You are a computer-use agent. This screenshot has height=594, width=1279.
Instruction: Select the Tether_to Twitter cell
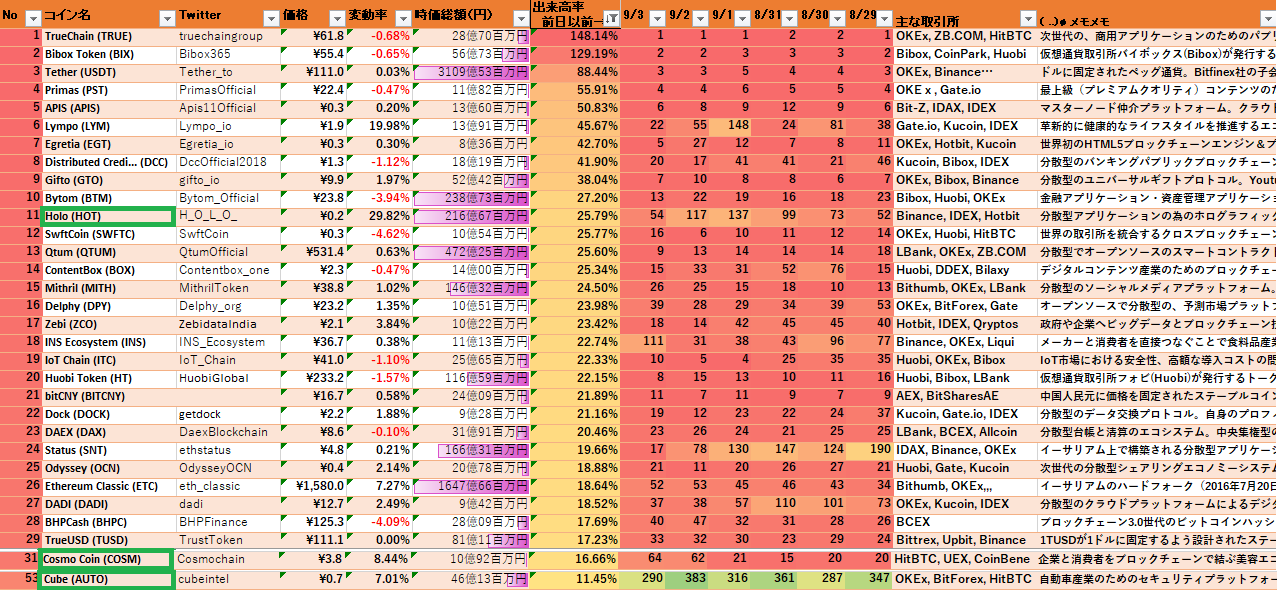point(228,72)
